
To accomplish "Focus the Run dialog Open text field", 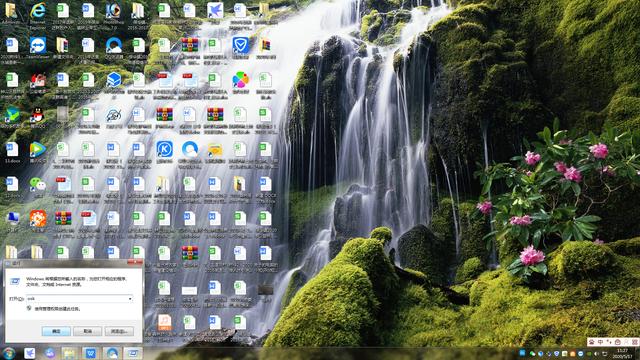I will pos(79,299).
